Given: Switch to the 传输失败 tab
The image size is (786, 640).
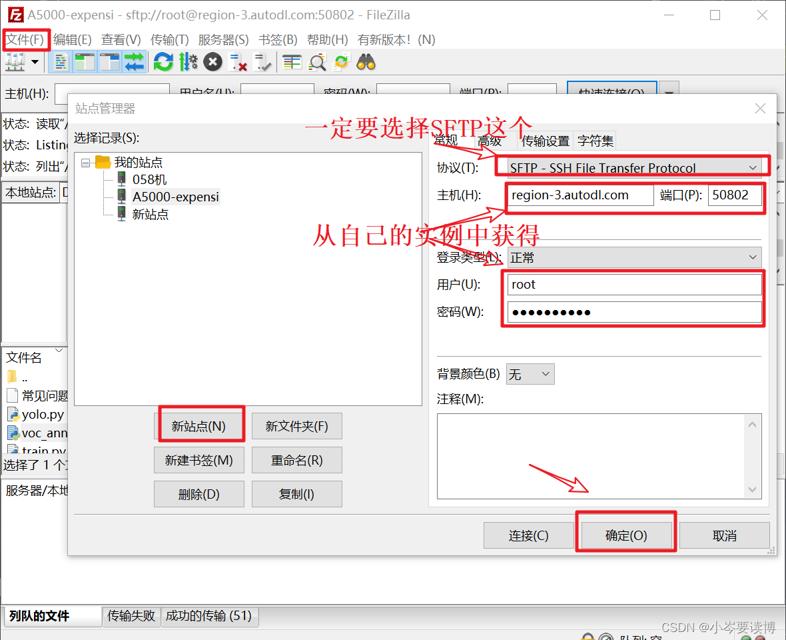Looking at the screenshot, I should tap(131, 616).
